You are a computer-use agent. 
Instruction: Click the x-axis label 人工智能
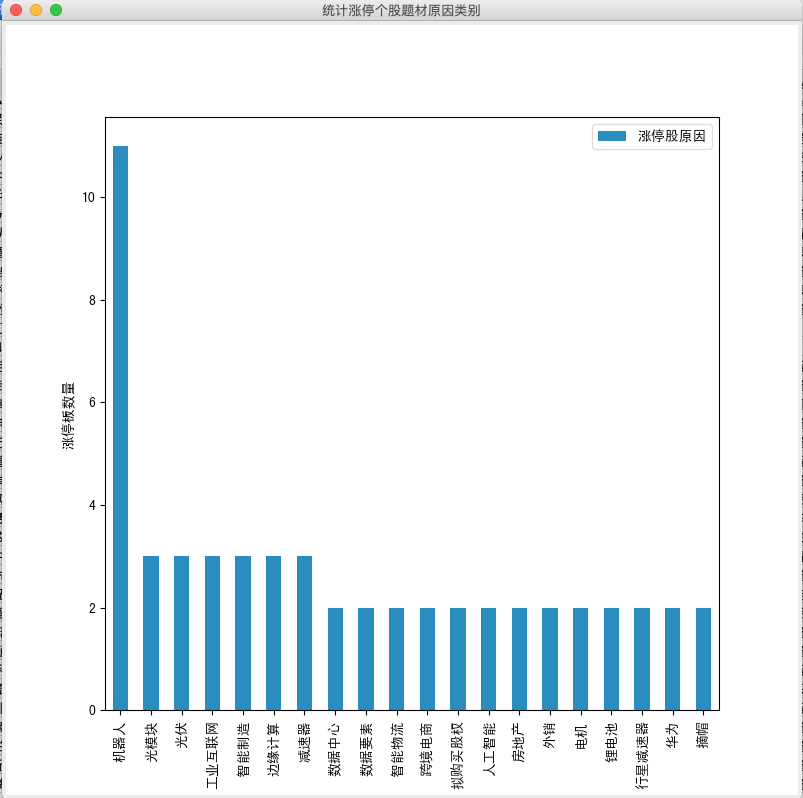click(489, 749)
